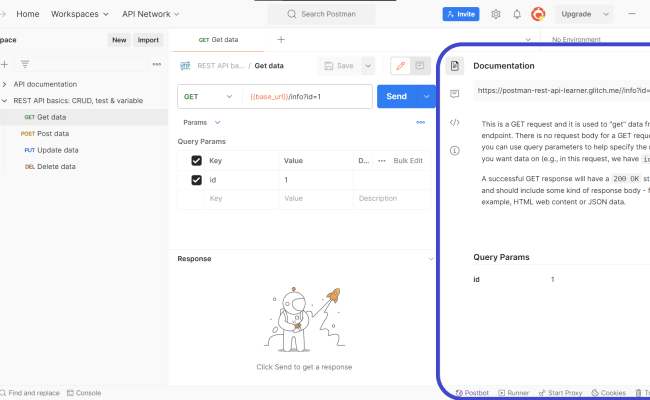650x400 pixels.
Task: Open the Settings gear icon
Action: pyautogui.click(x=495, y=14)
